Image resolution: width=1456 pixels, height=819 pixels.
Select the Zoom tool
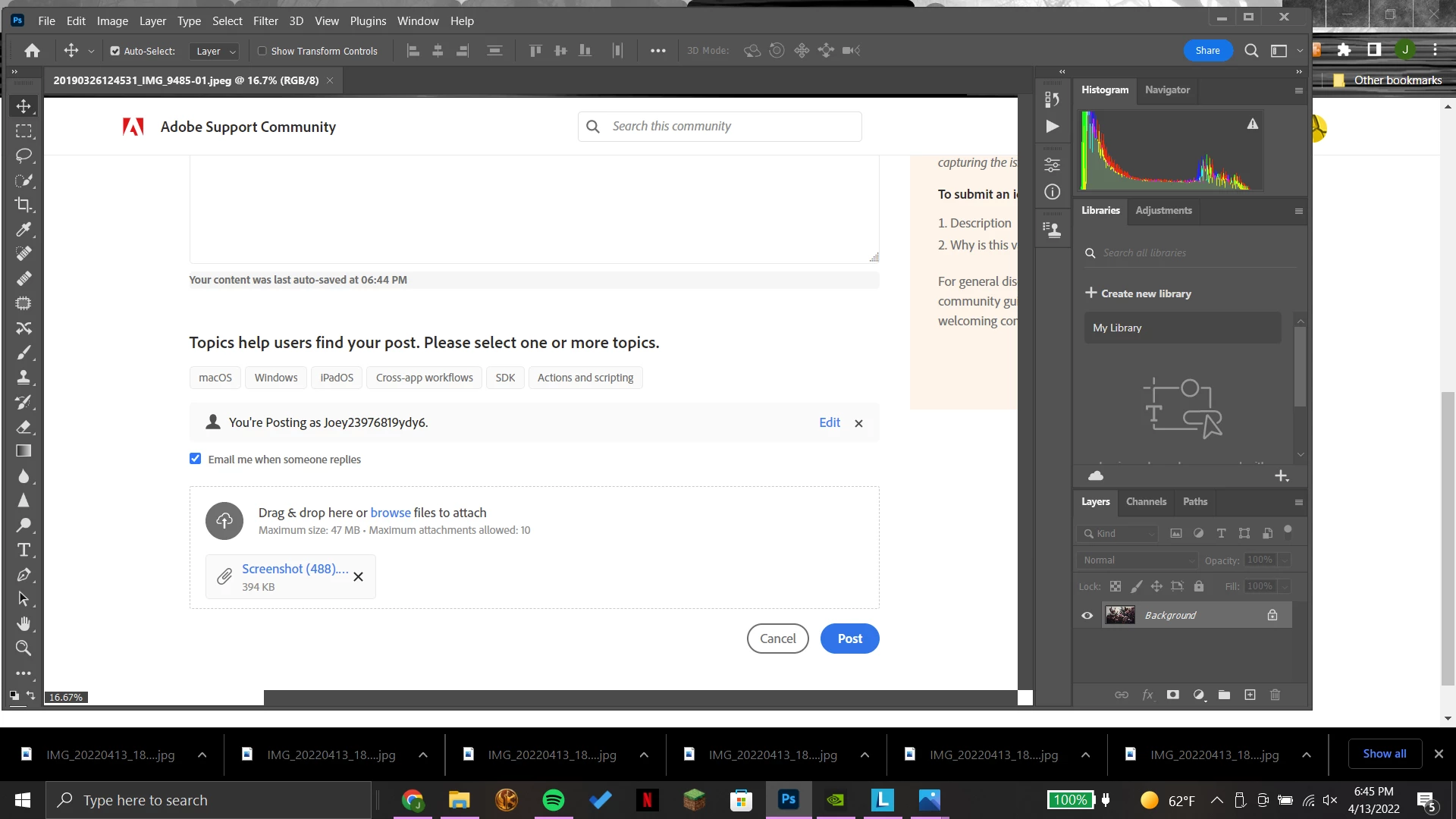pos(24,648)
